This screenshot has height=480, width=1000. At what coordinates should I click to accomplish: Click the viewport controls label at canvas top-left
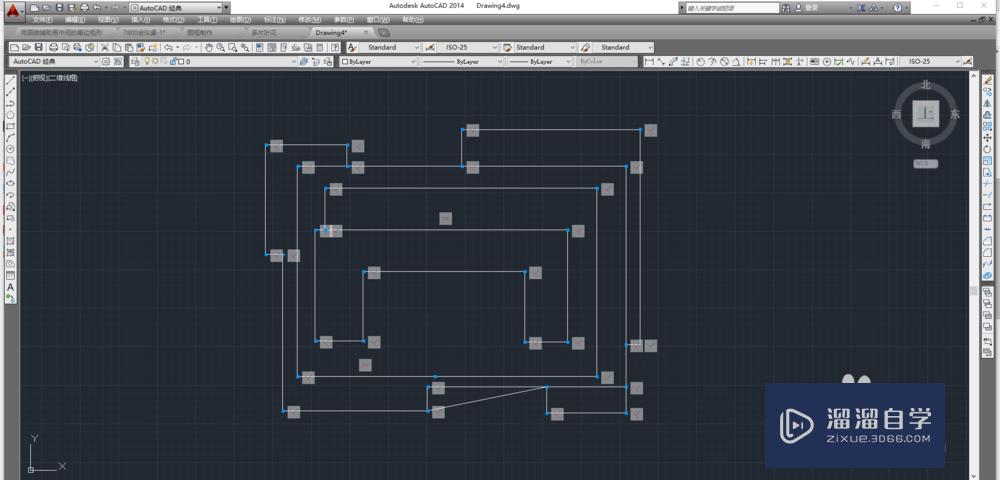[50, 78]
